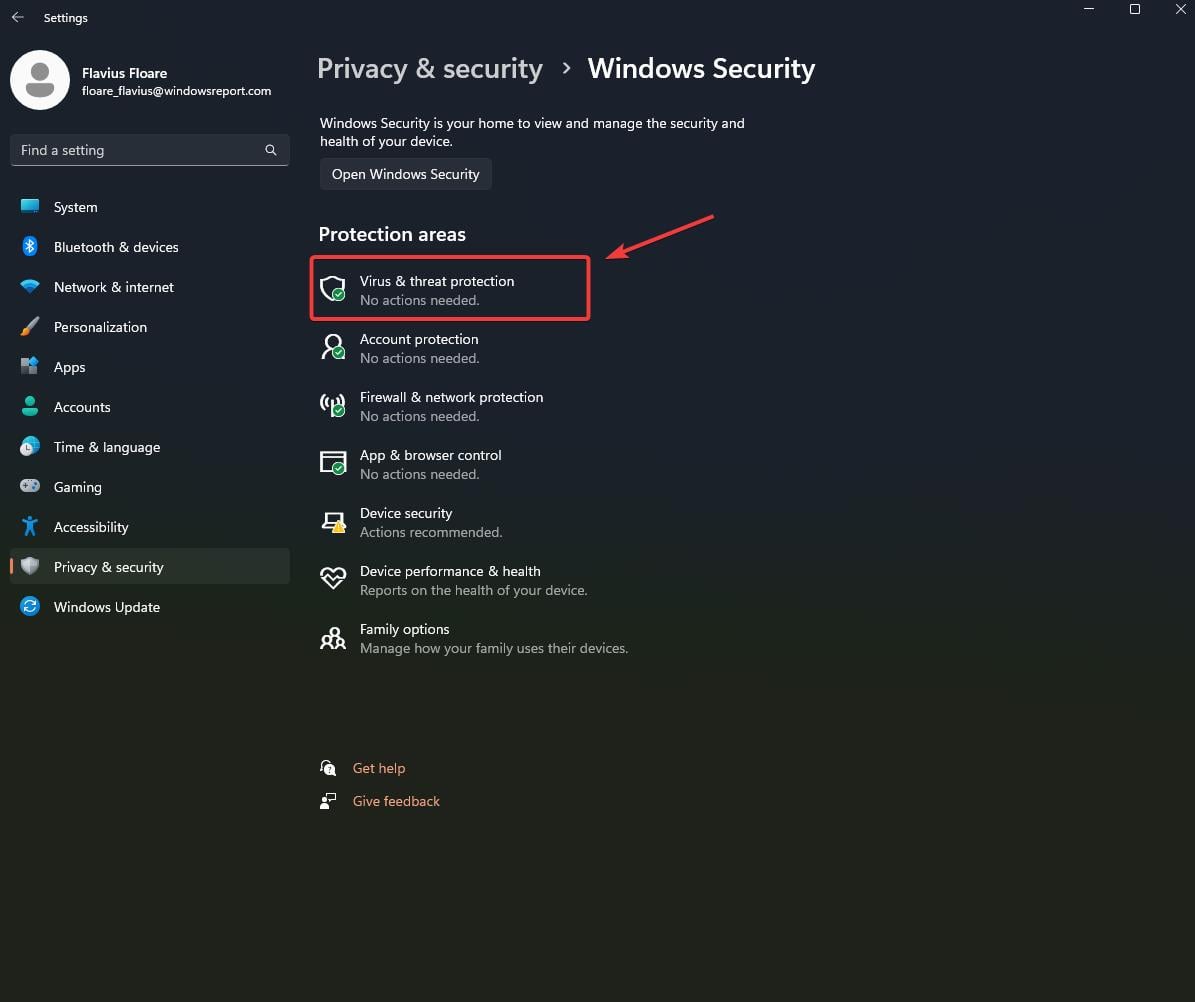Click Open Windows Security

[x=405, y=173]
